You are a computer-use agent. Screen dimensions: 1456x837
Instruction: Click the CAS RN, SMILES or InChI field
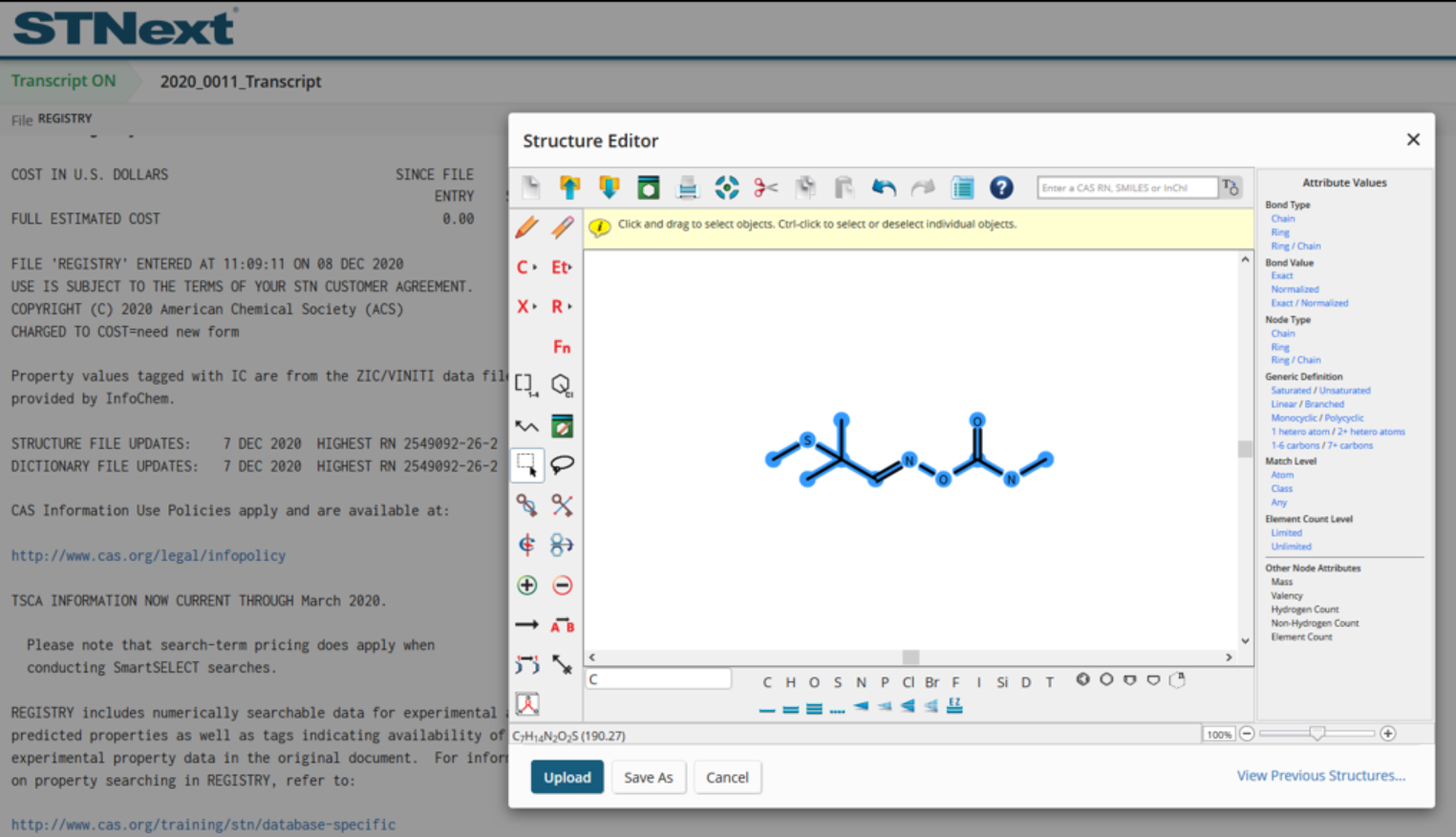1126,187
